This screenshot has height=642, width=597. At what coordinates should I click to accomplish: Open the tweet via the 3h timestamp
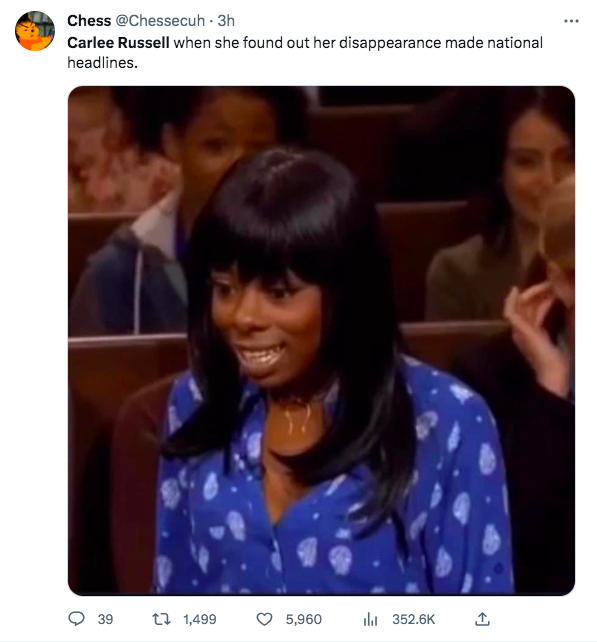(x=226, y=20)
